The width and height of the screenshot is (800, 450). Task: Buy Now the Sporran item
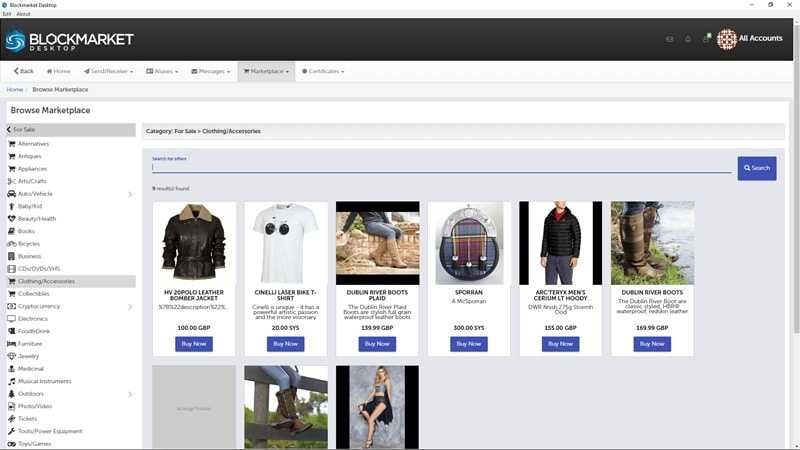pos(469,343)
